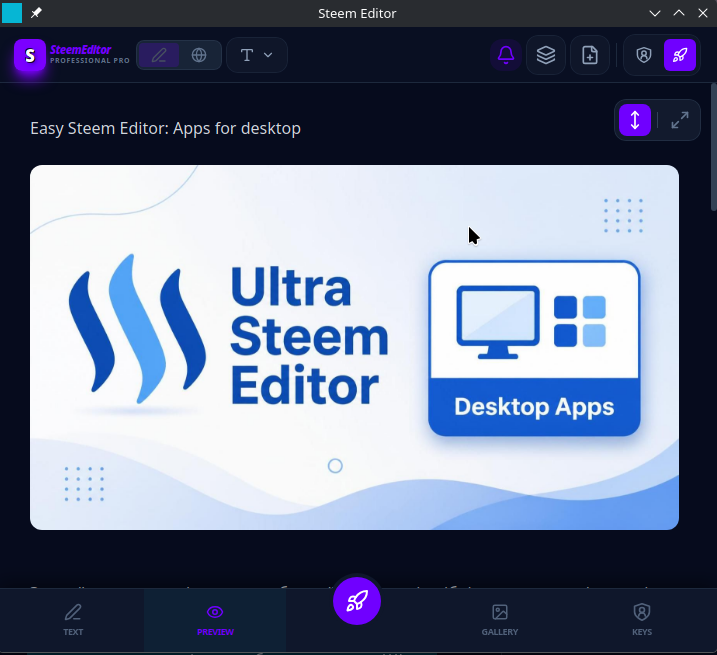
Task: Click the PROFESSIONAL PRO label
Action: (90, 60)
